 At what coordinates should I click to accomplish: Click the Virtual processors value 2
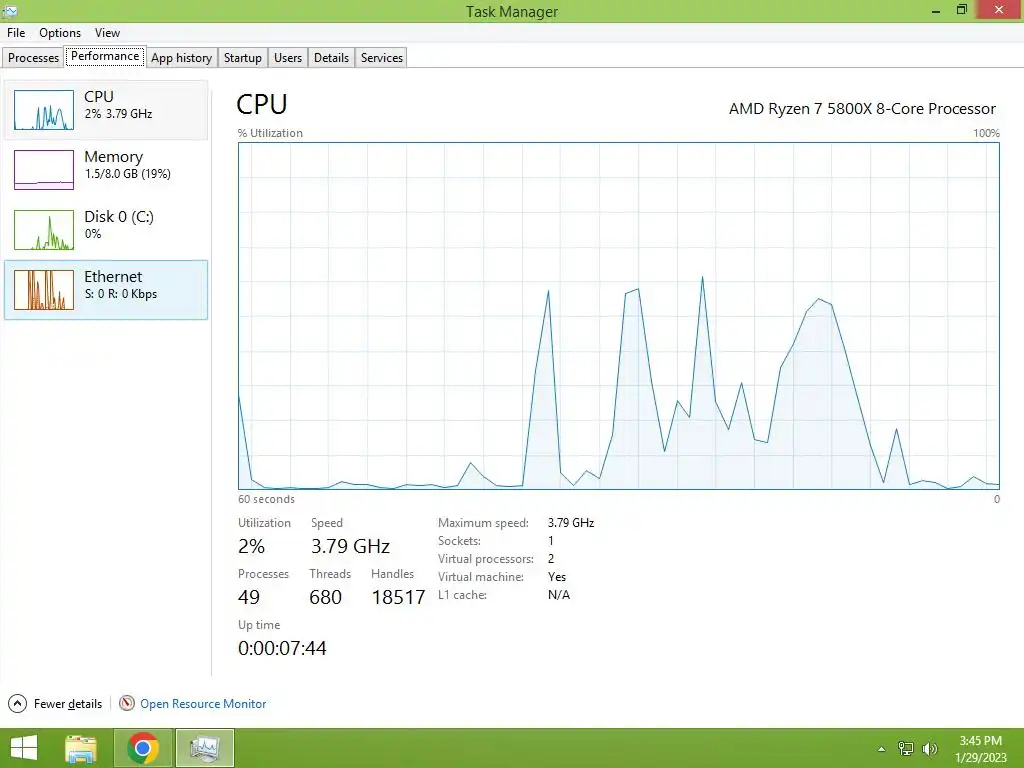[x=551, y=558]
